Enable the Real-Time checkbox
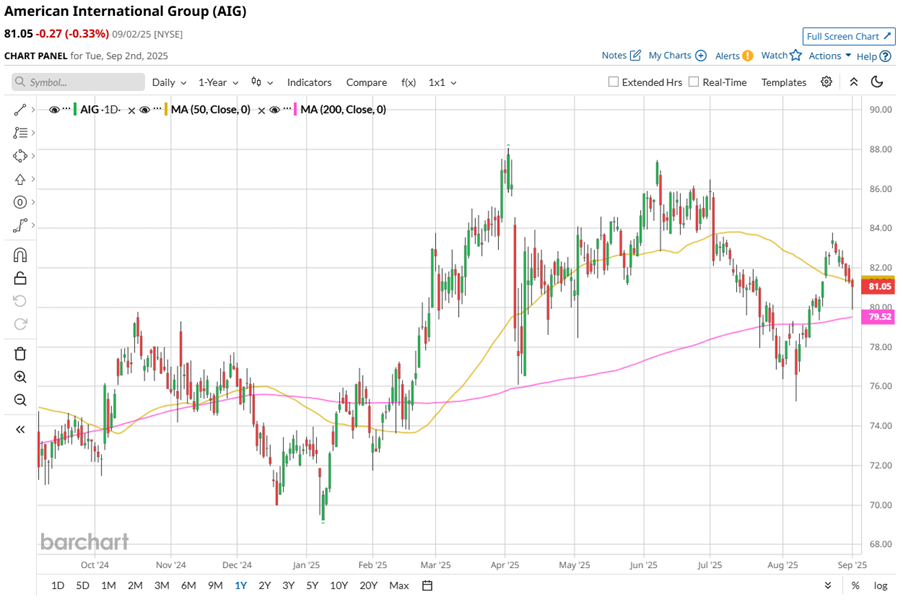 (694, 82)
